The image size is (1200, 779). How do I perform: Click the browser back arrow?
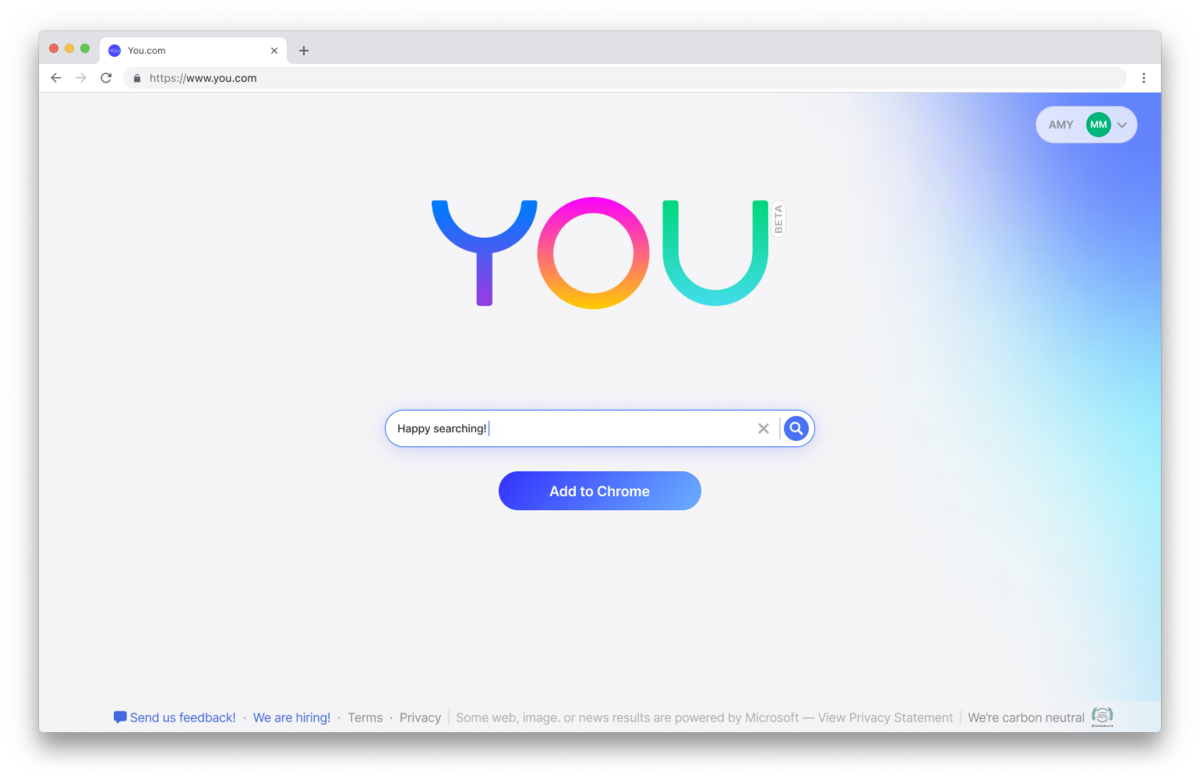56,78
